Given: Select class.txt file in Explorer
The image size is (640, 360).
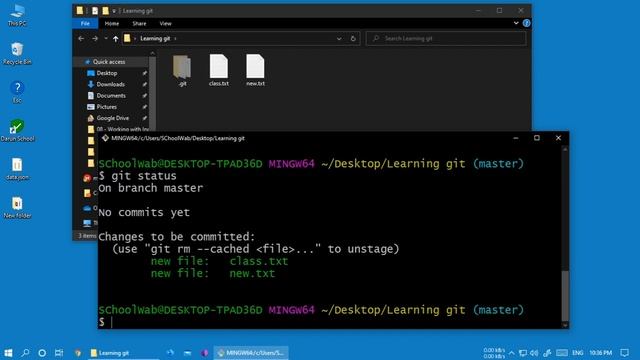Looking at the screenshot, I should [219, 70].
